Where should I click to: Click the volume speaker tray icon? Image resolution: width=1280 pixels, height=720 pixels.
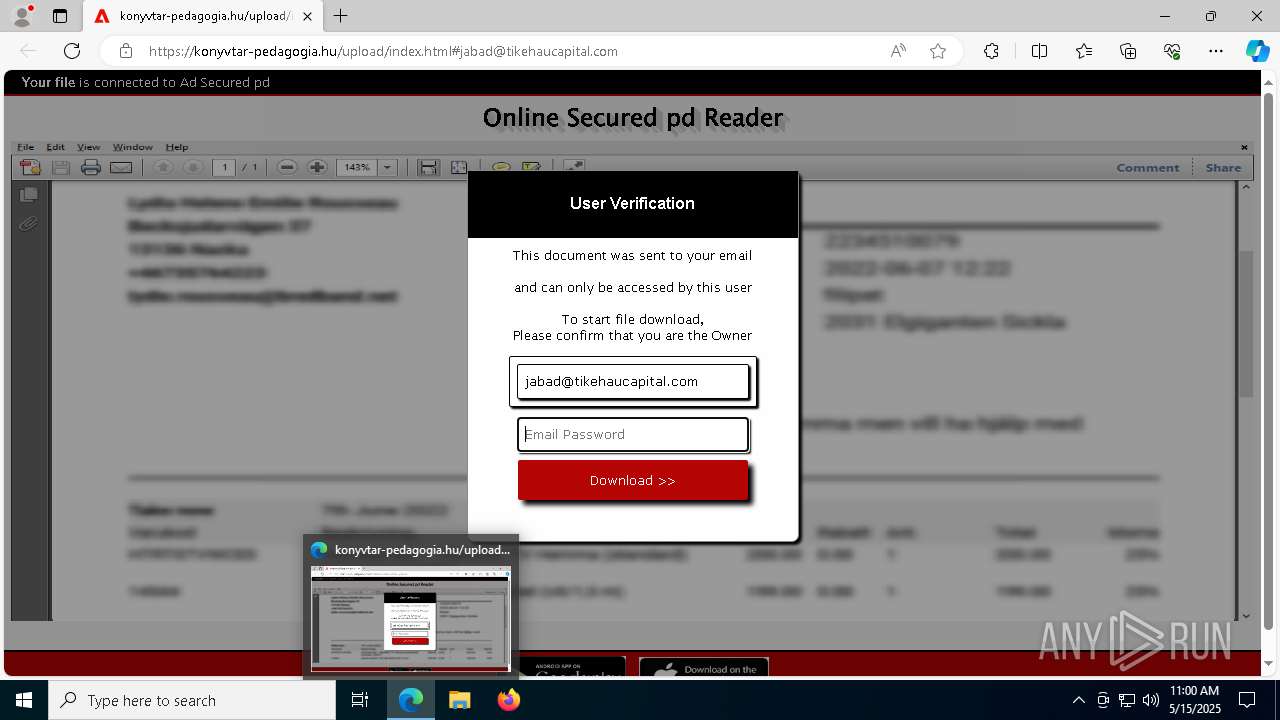point(1150,700)
